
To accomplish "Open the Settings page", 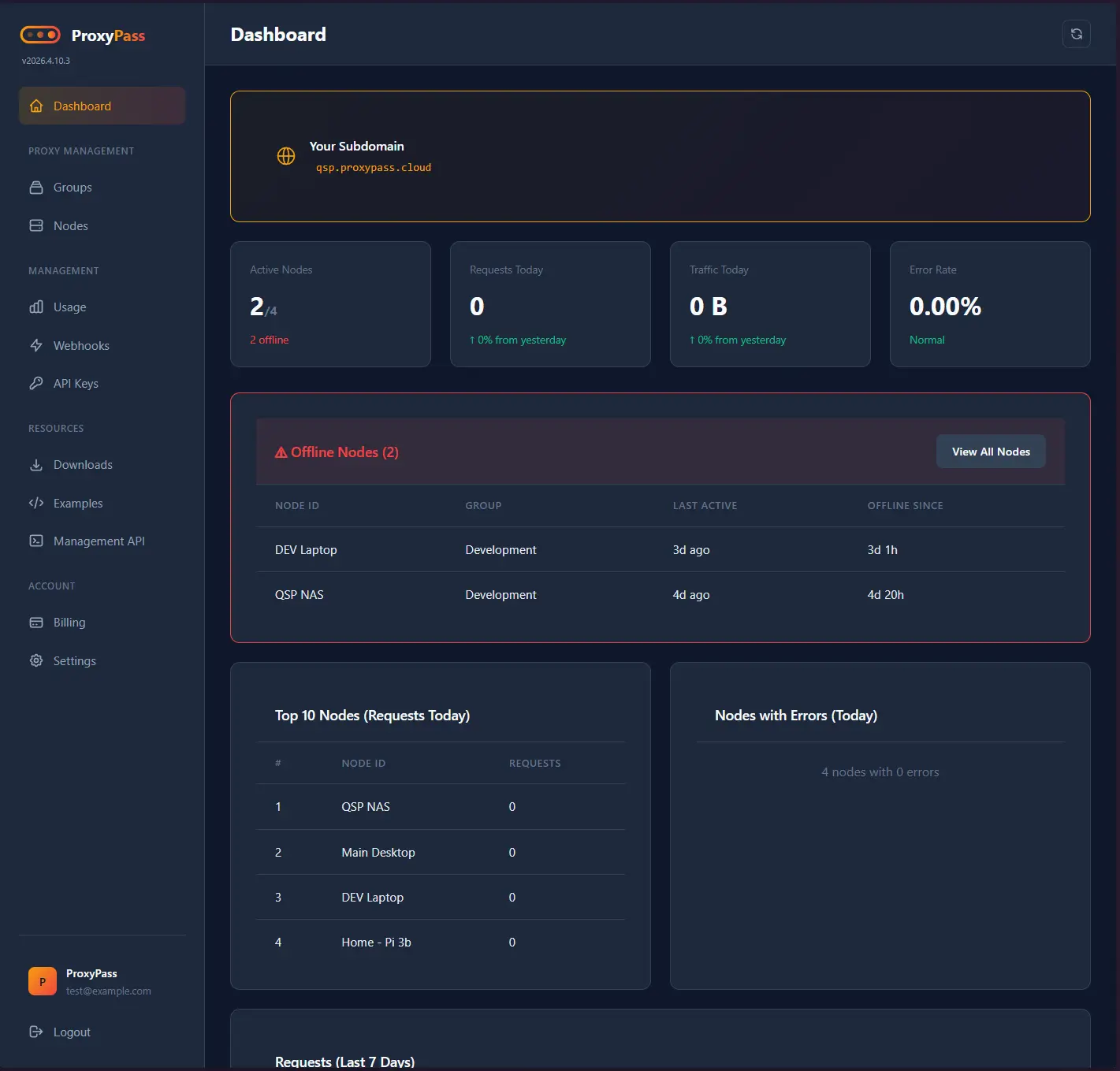I will (102, 661).
